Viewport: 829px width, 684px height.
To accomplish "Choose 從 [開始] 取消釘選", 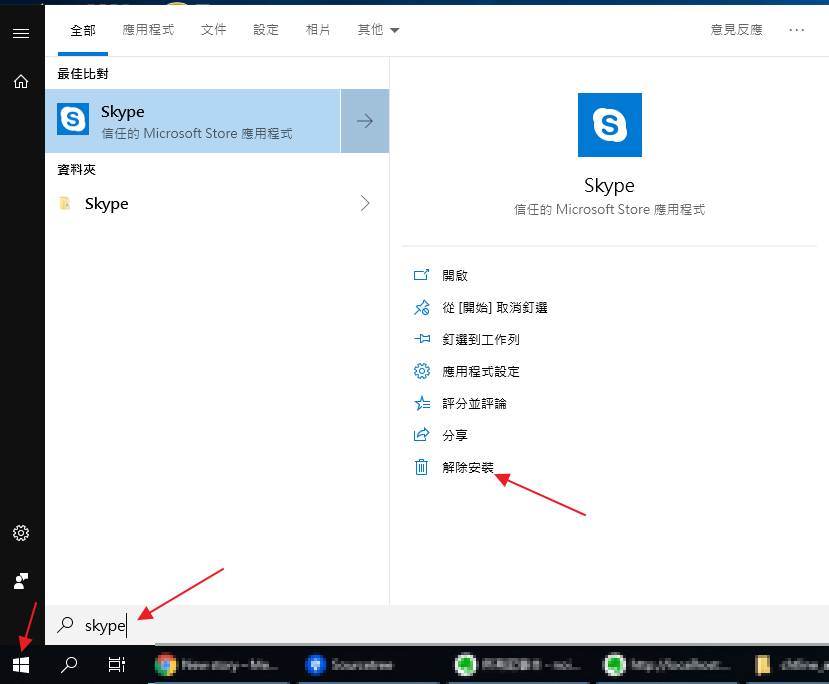I will pyautogui.click(x=495, y=308).
